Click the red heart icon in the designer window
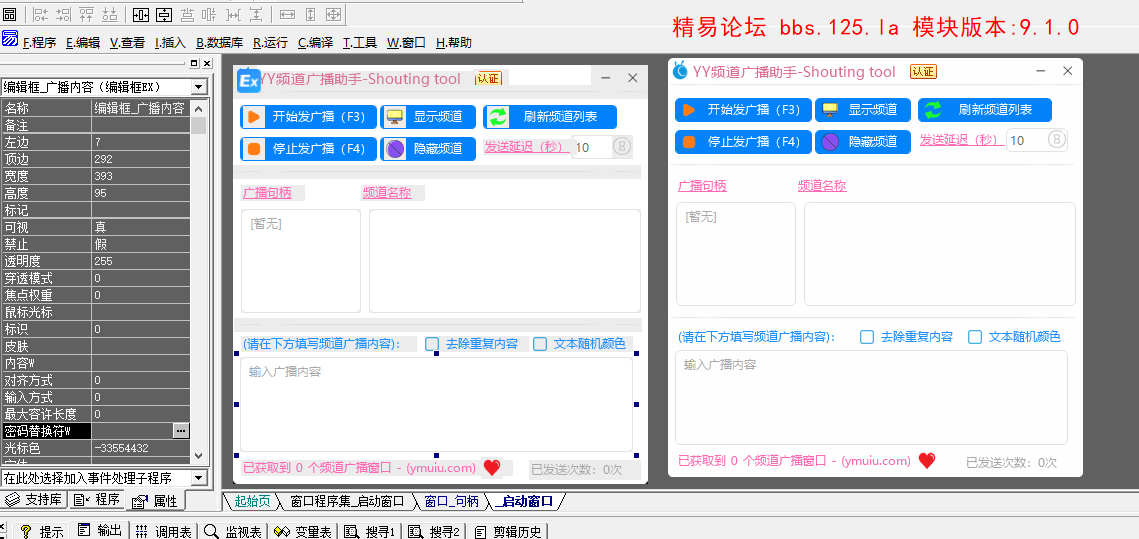This screenshot has width=1139, height=539. pos(492,467)
